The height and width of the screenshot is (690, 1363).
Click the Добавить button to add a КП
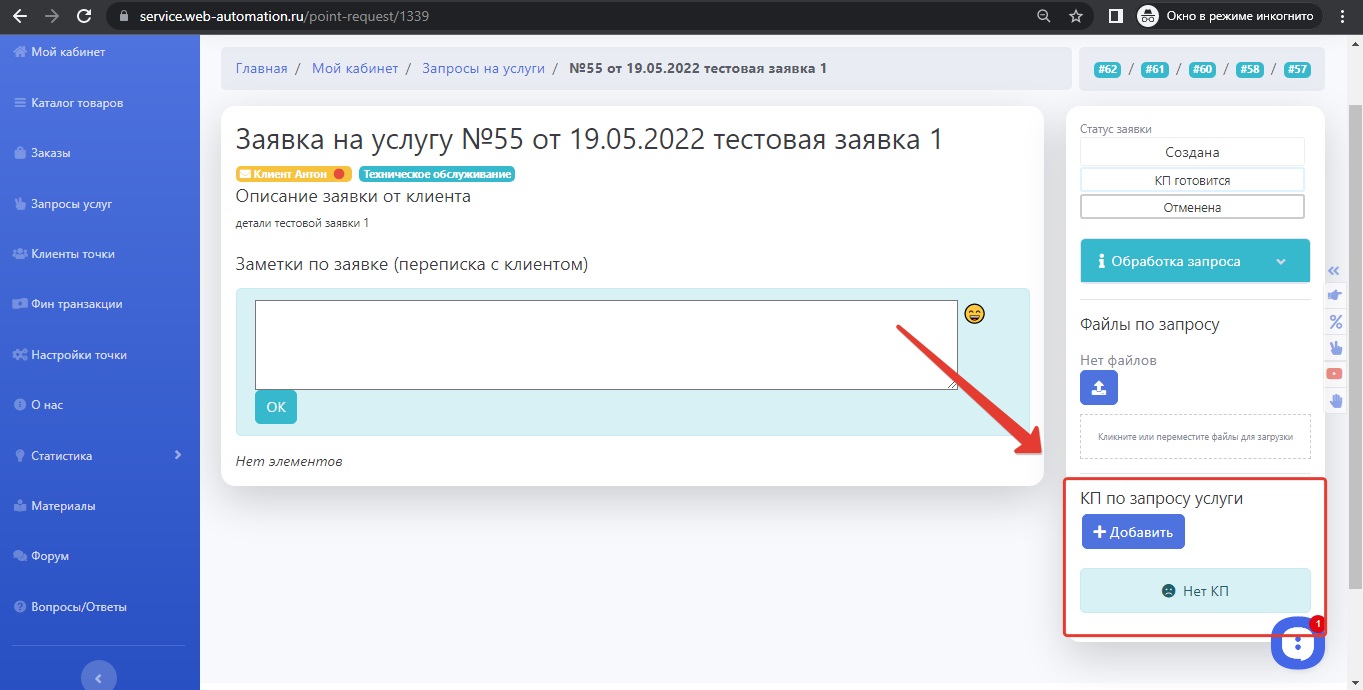click(1132, 532)
